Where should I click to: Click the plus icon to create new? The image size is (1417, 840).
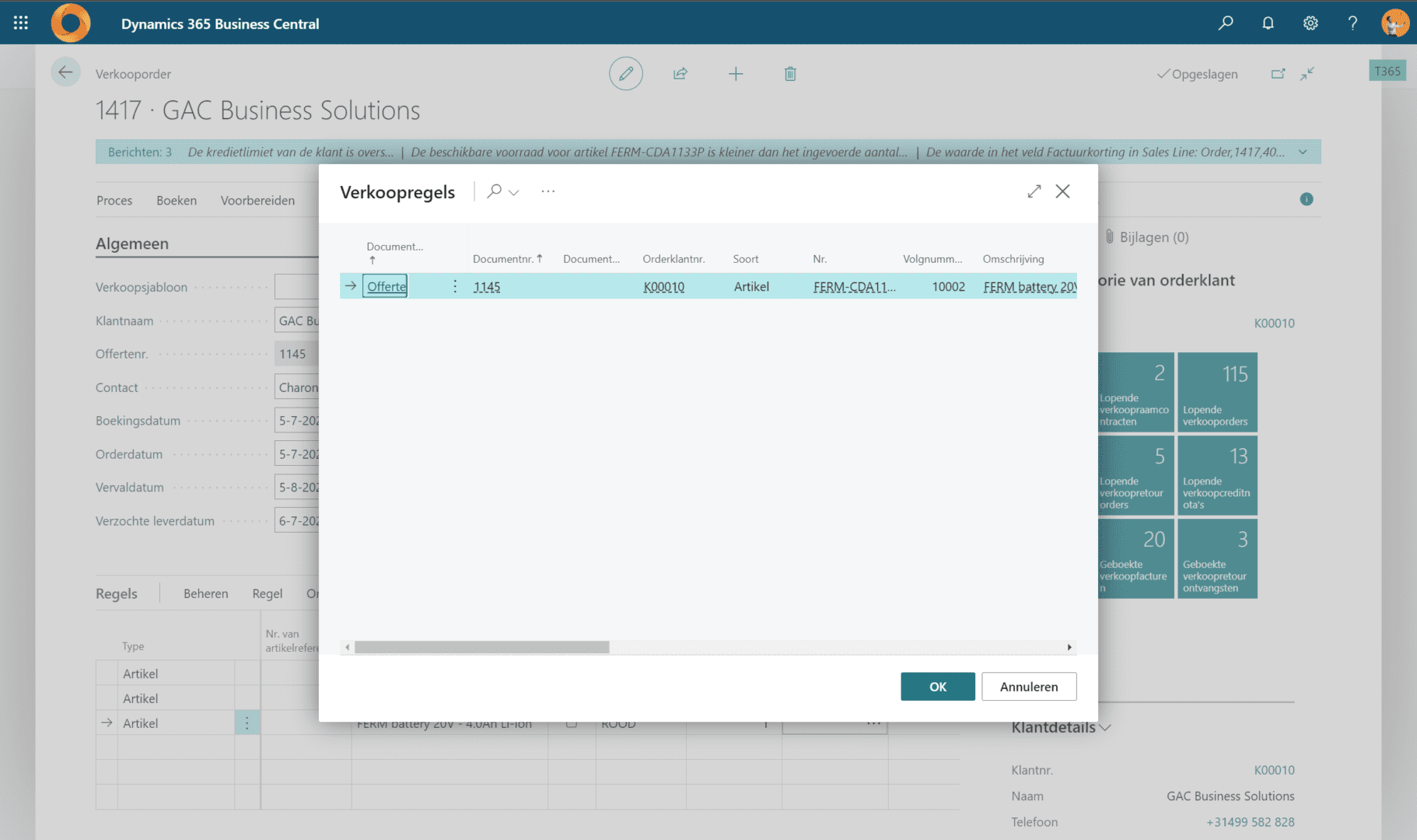click(x=736, y=74)
